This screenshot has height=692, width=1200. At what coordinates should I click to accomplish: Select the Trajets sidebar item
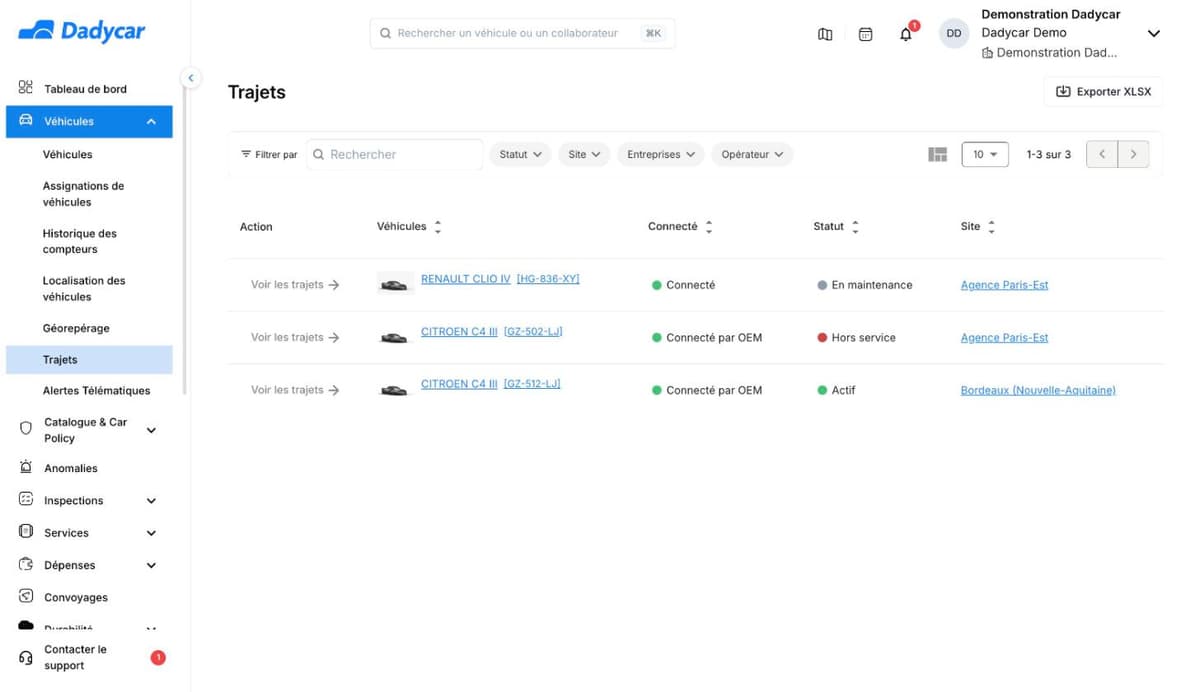[89, 360]
